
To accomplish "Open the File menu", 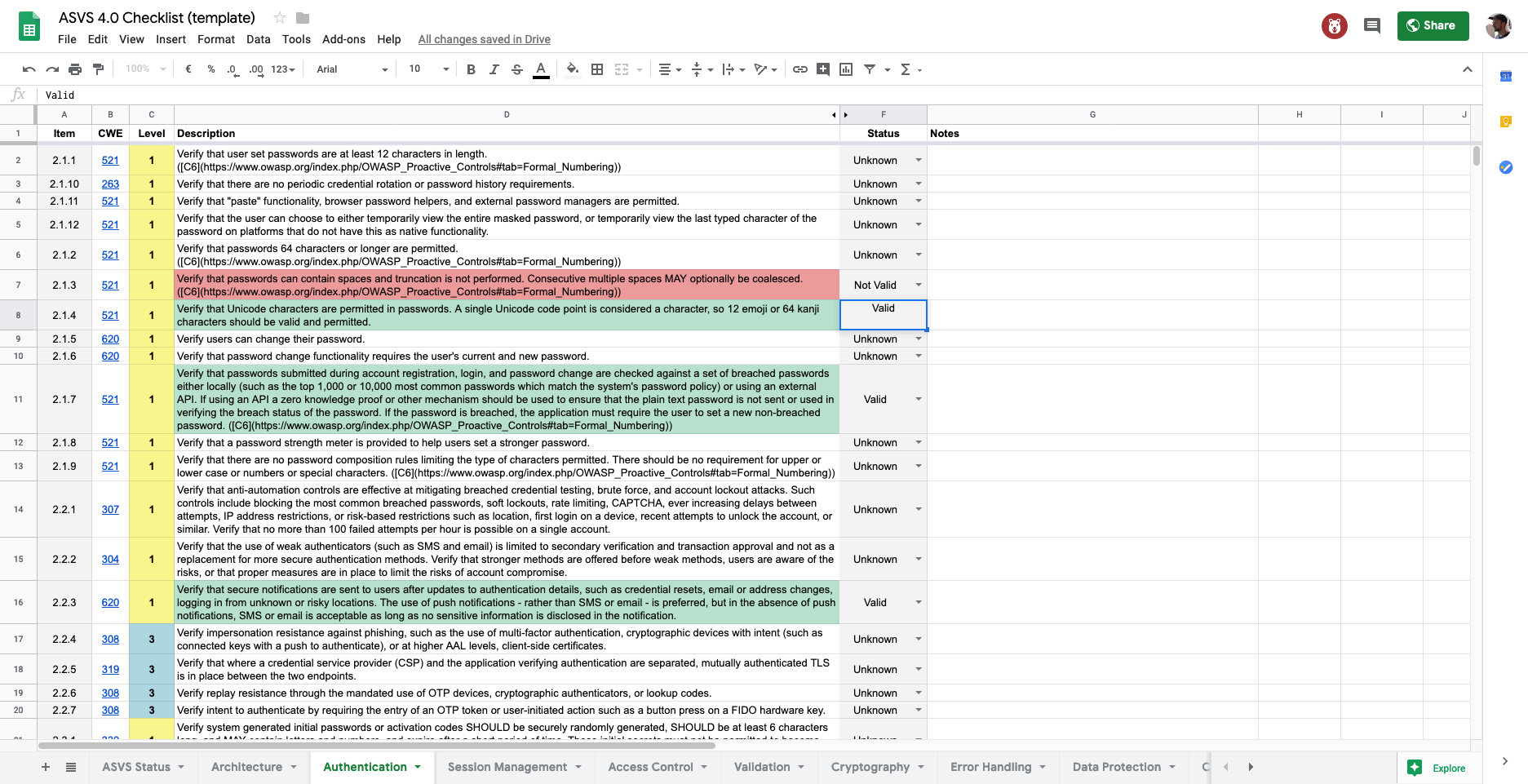I will (x=67, y=39).
